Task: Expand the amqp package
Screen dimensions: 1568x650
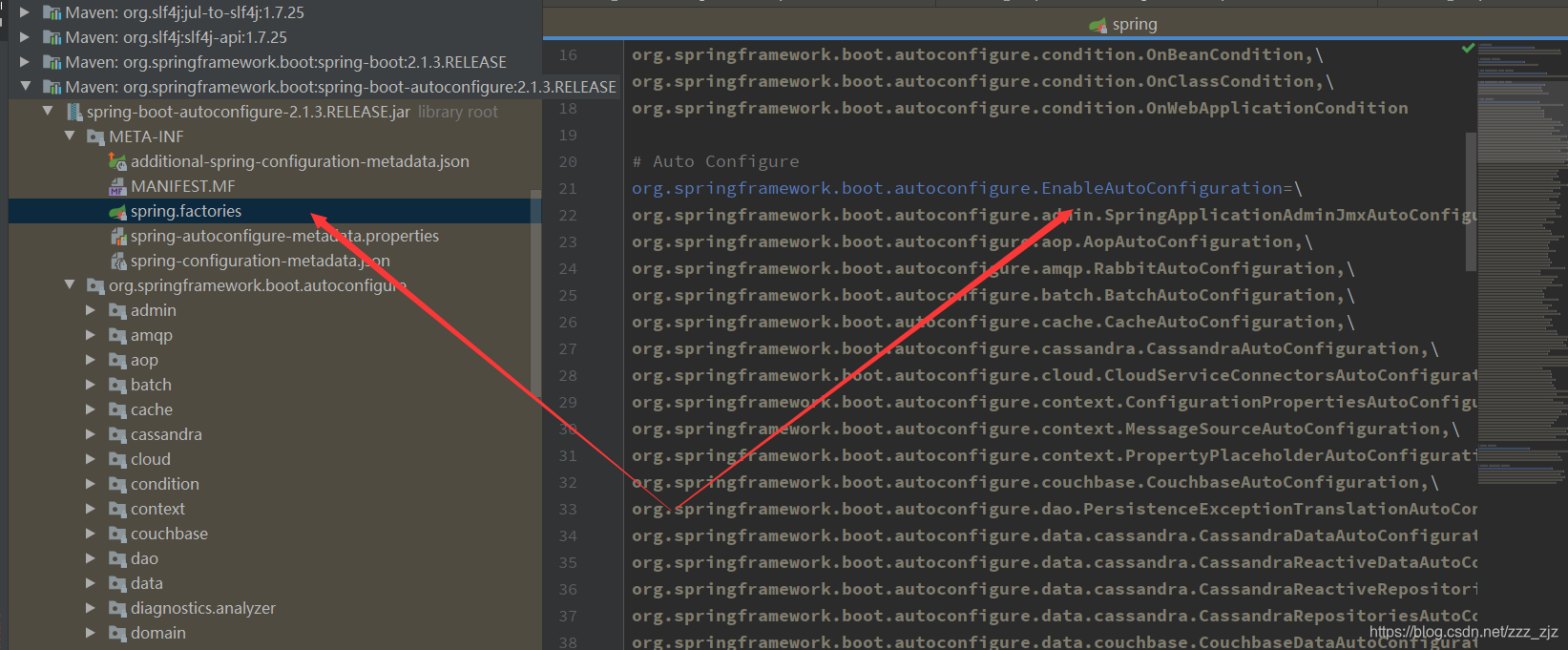Action: pos(91,335)
